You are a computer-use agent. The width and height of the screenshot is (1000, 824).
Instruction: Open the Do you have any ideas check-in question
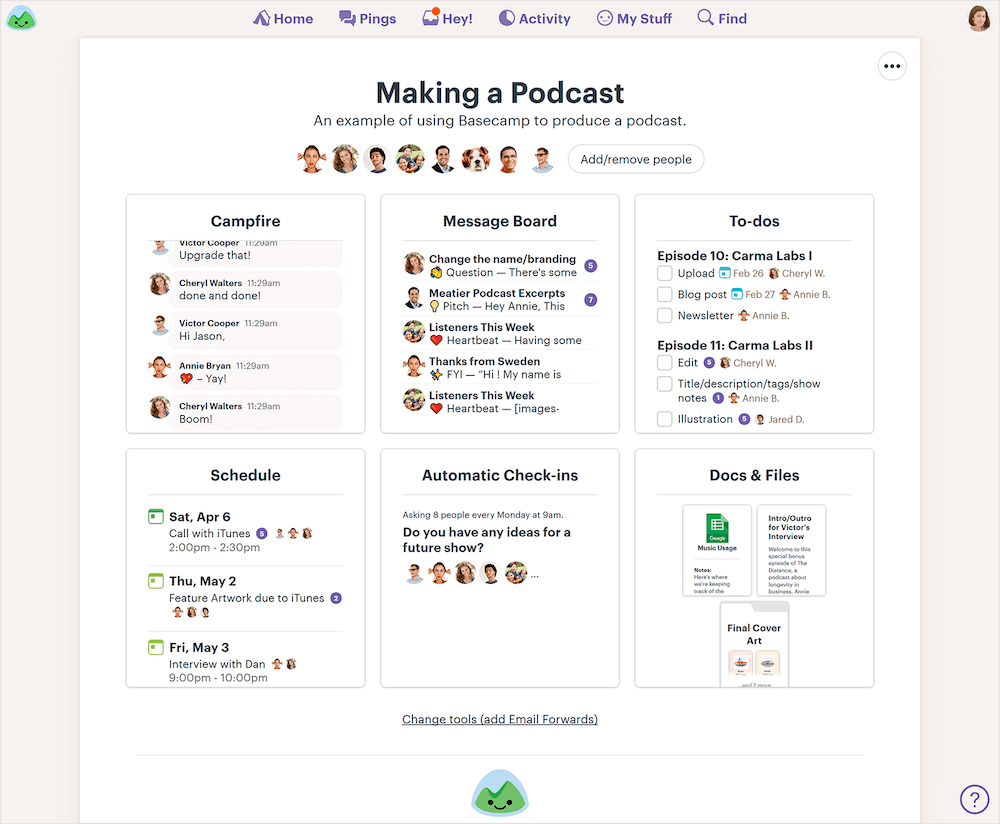(487, 540)
